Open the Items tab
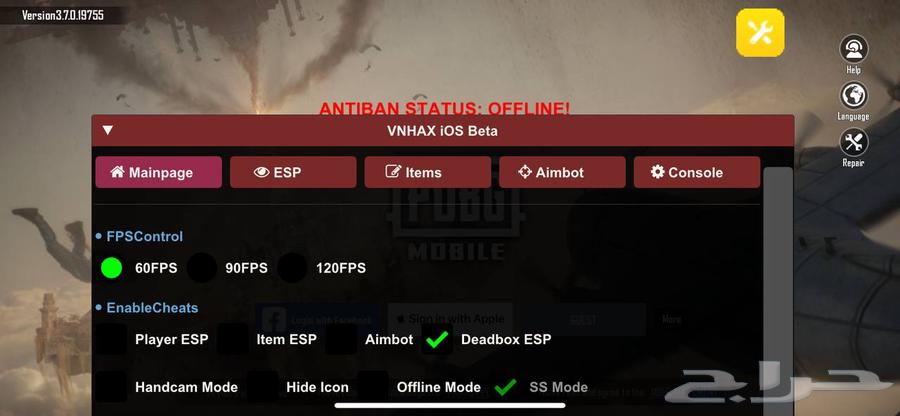900x416 pixels. coord(428,172)
